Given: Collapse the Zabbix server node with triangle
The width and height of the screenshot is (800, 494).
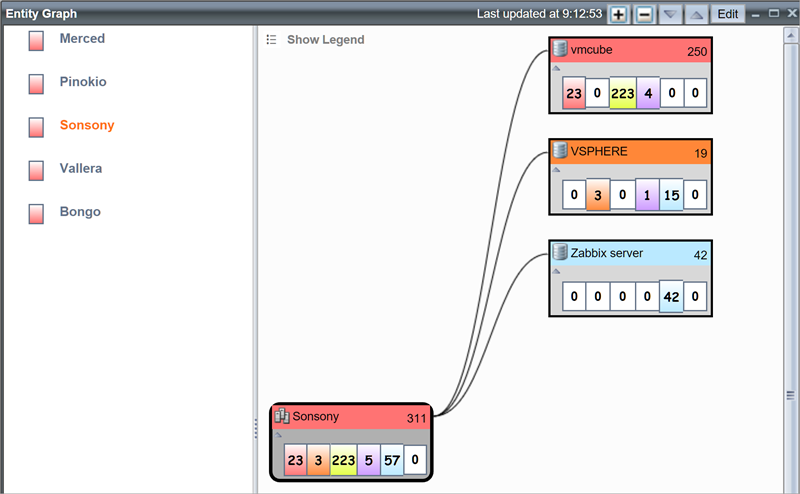Looking at the screenshot, I should point(557,271).
